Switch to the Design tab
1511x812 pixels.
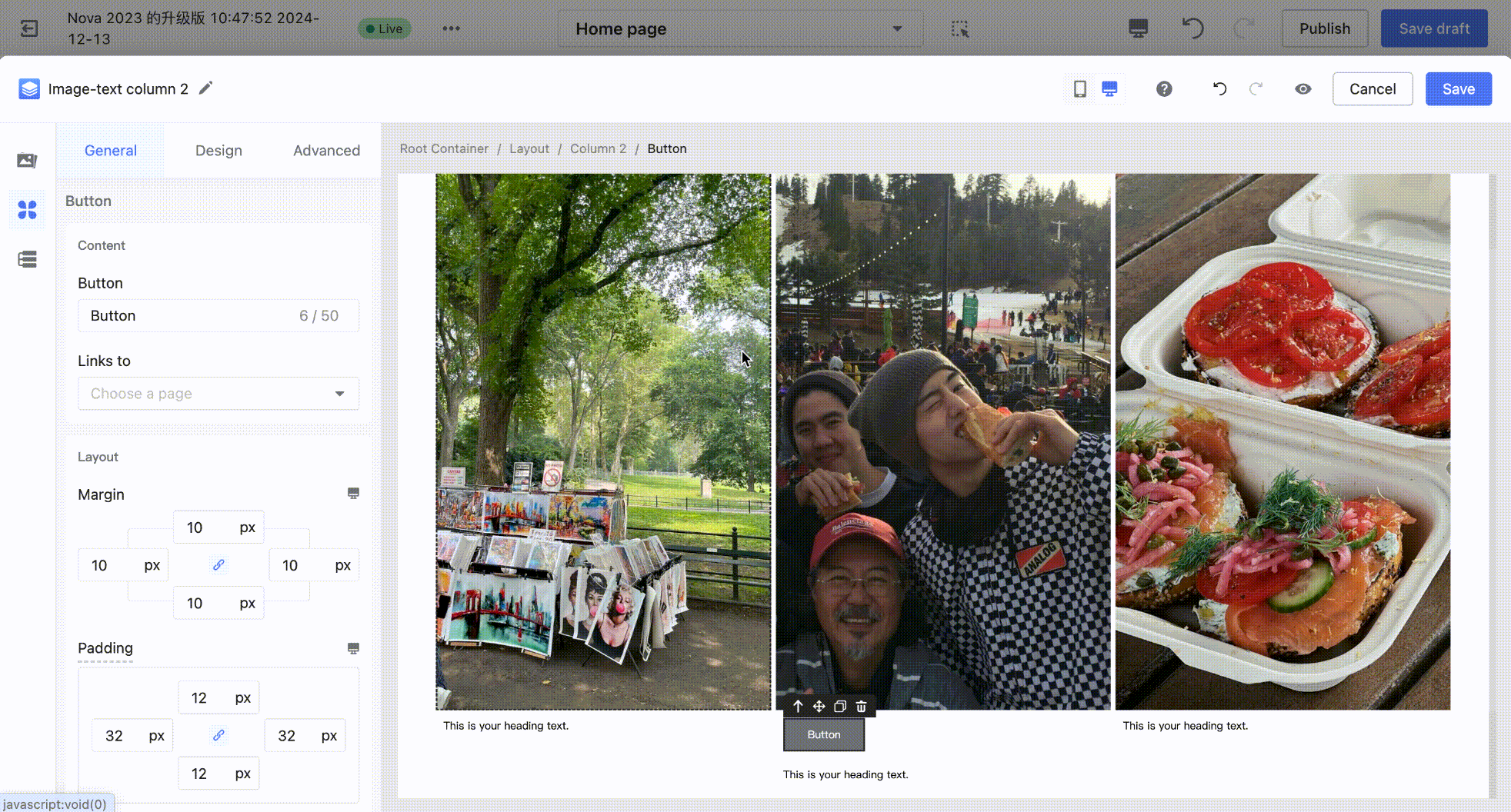(x=218, y=151)
